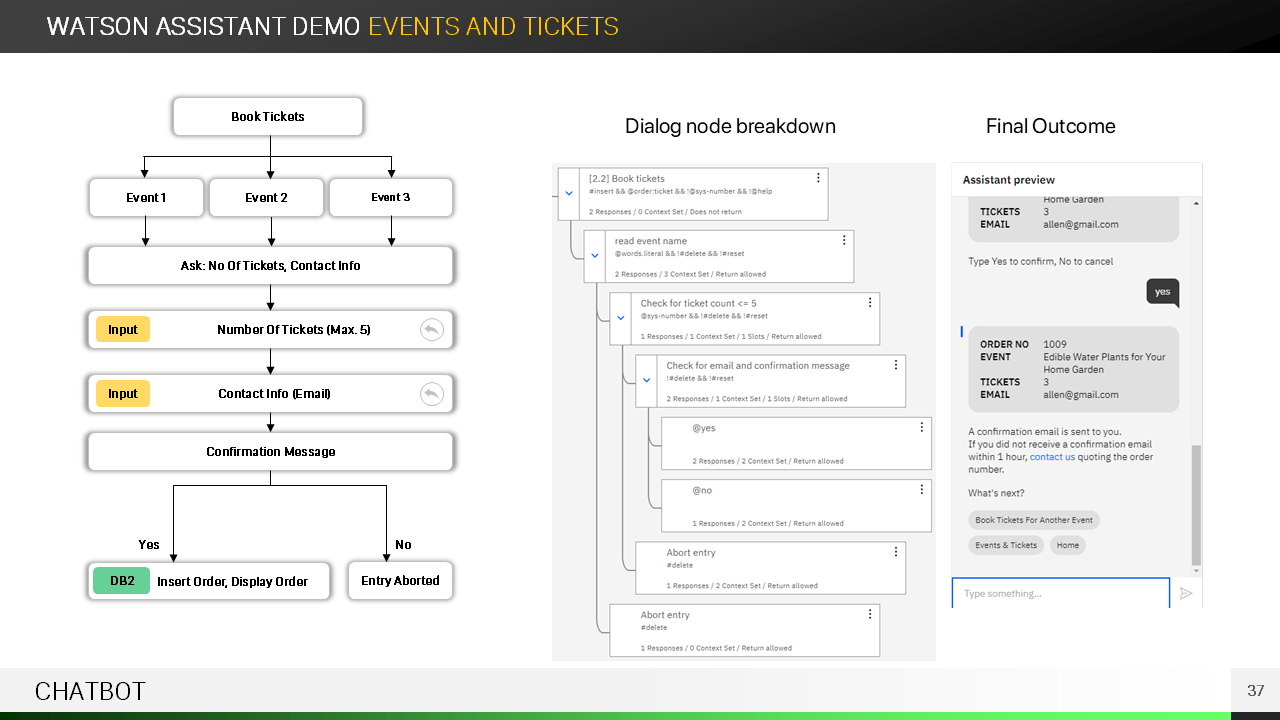Click the Type something input field
1280x720 pixels.
1060,593
